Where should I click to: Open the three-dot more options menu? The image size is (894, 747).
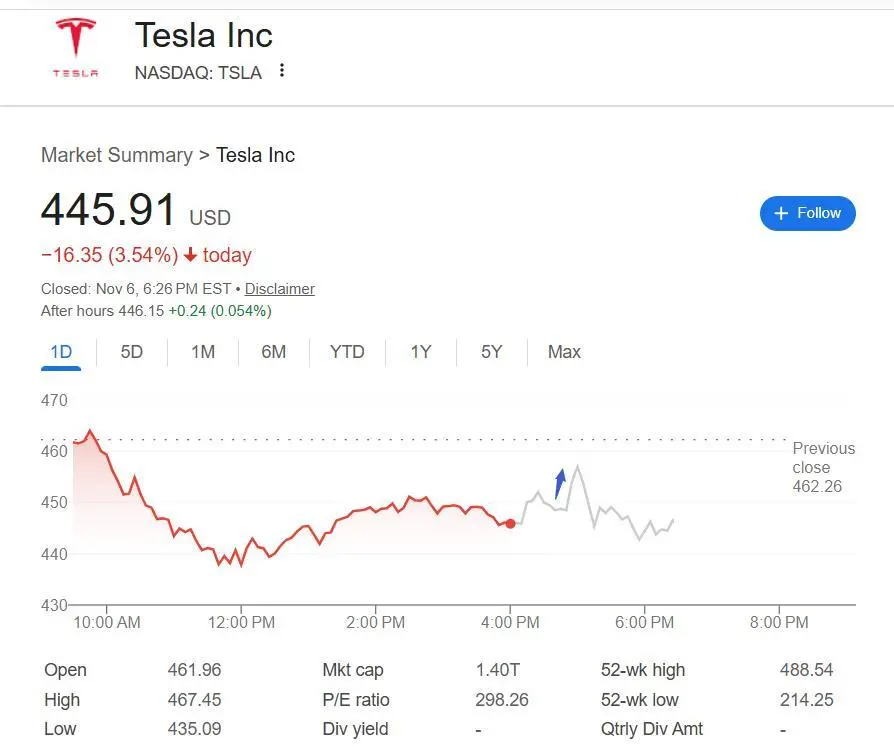coord(282,71)
